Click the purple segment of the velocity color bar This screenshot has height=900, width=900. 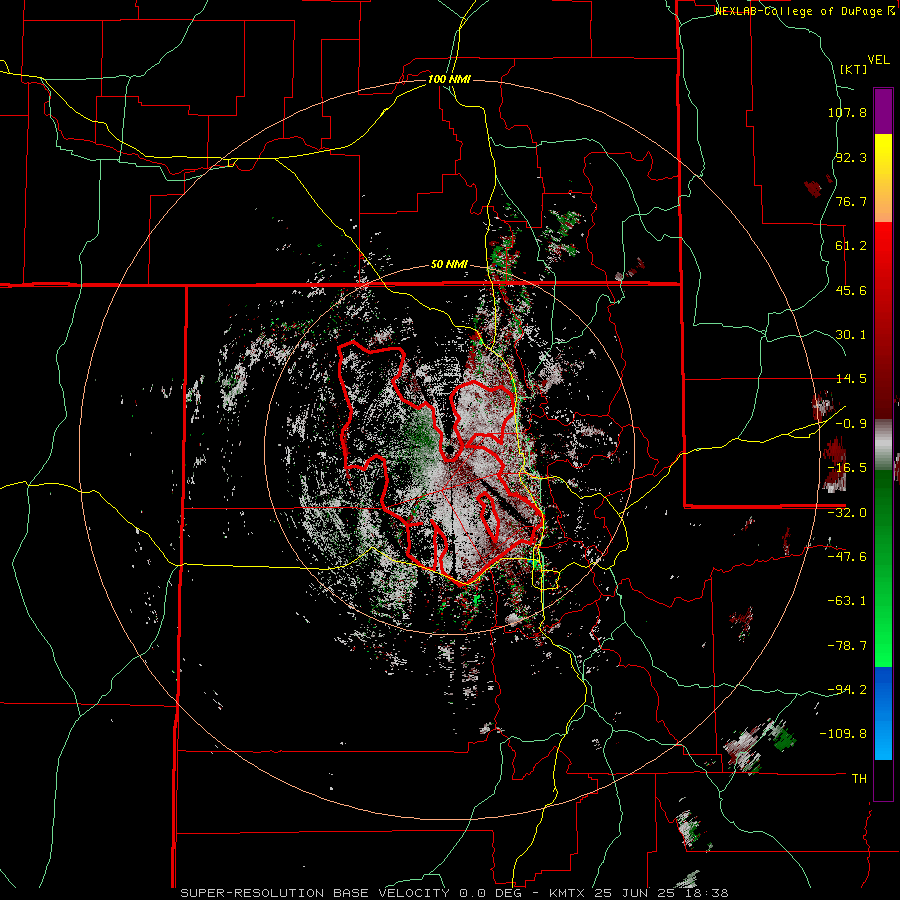[x=883, y=111]
